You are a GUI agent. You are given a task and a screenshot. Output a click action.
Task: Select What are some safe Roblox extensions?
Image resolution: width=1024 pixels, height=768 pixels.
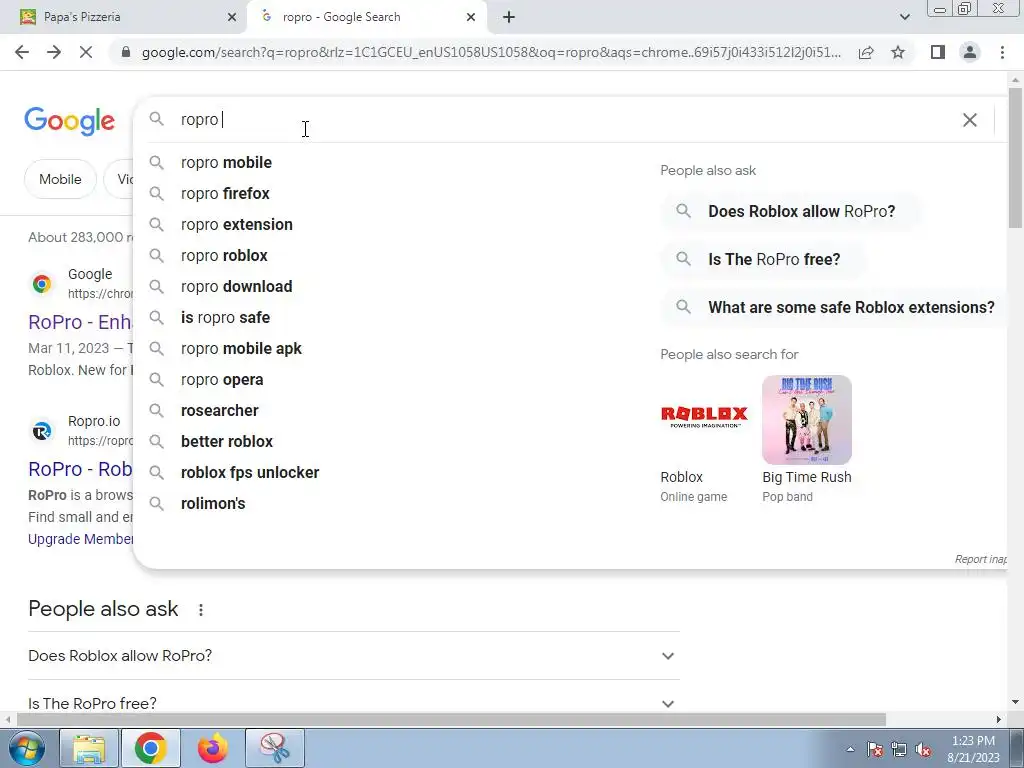click(x=835, y=308)
